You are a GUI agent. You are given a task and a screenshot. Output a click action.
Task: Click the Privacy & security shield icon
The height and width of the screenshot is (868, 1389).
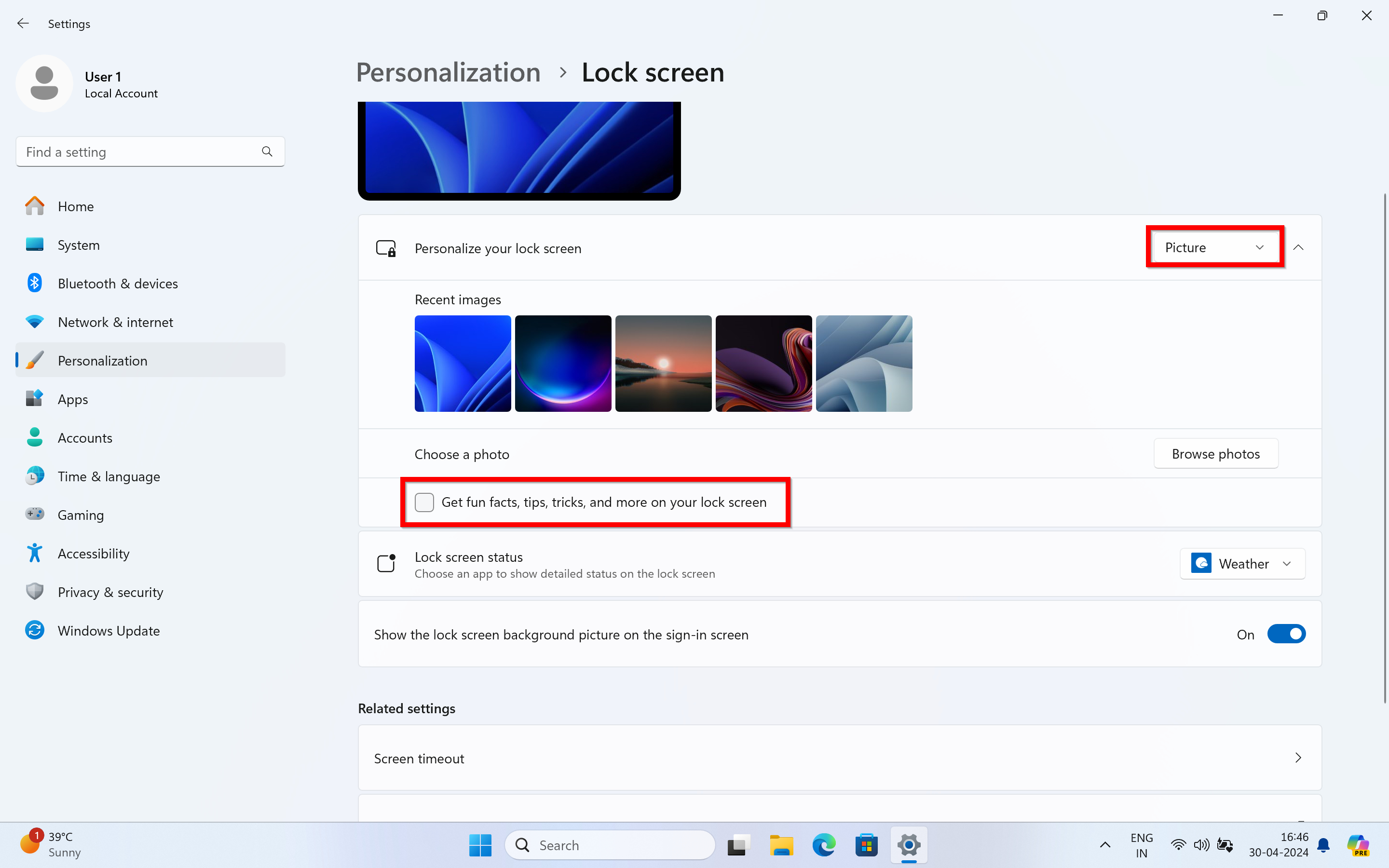pyautogui.click(x=34, y=592)
